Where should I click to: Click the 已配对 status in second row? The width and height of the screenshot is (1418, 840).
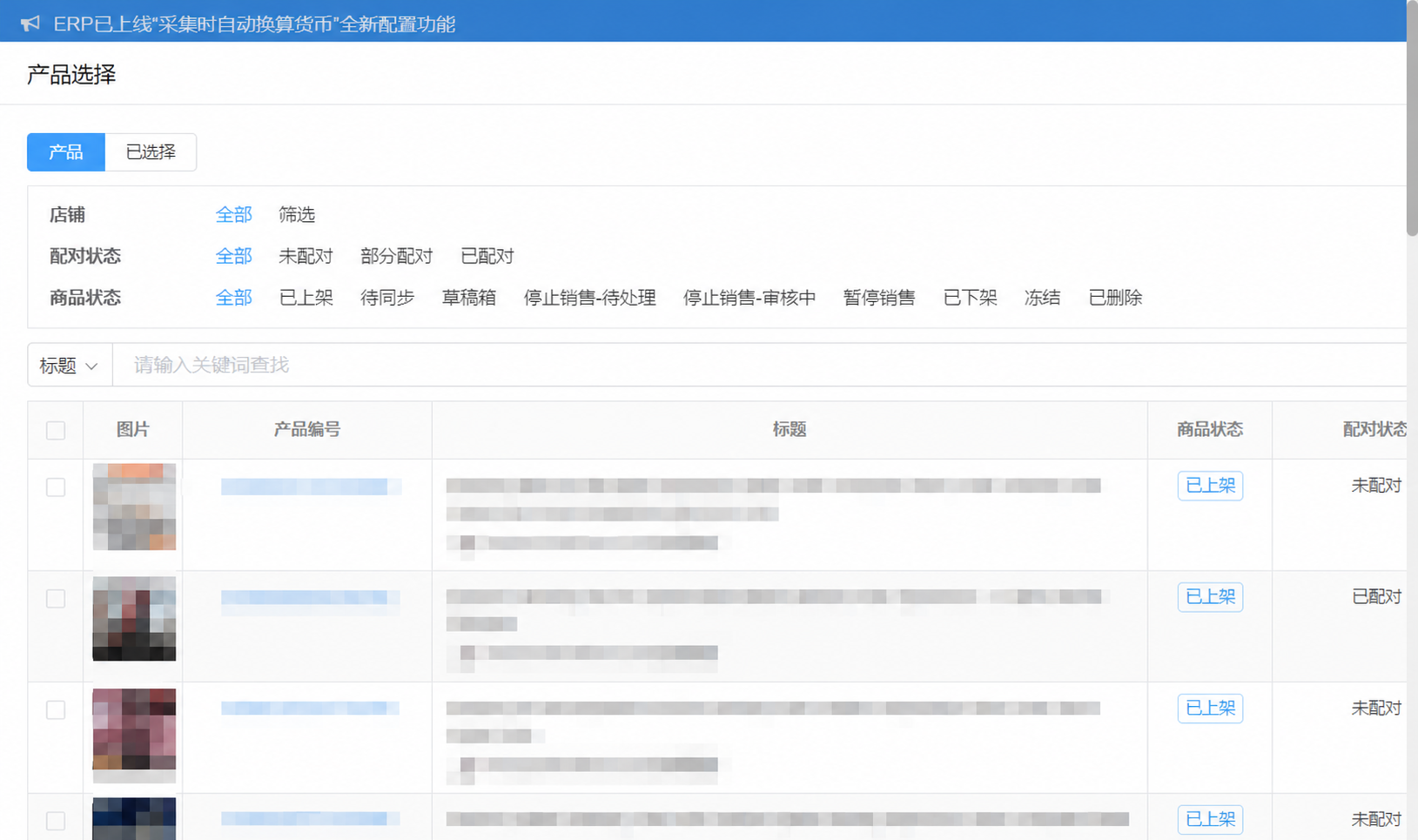click(1376, 597)
